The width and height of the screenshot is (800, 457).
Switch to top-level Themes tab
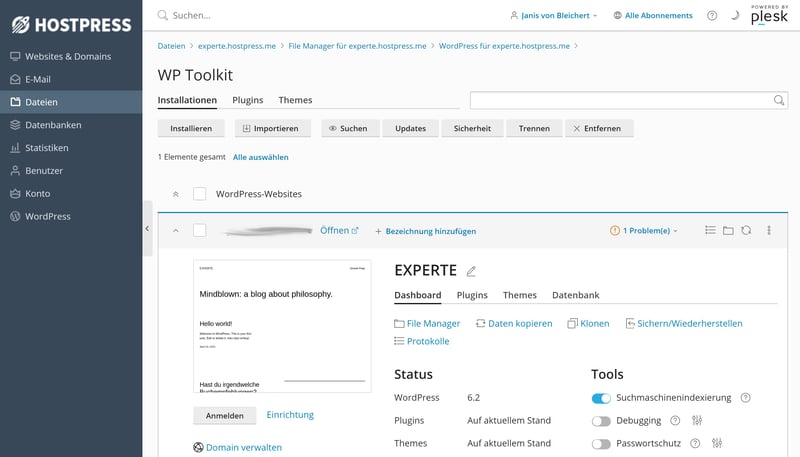295,100
